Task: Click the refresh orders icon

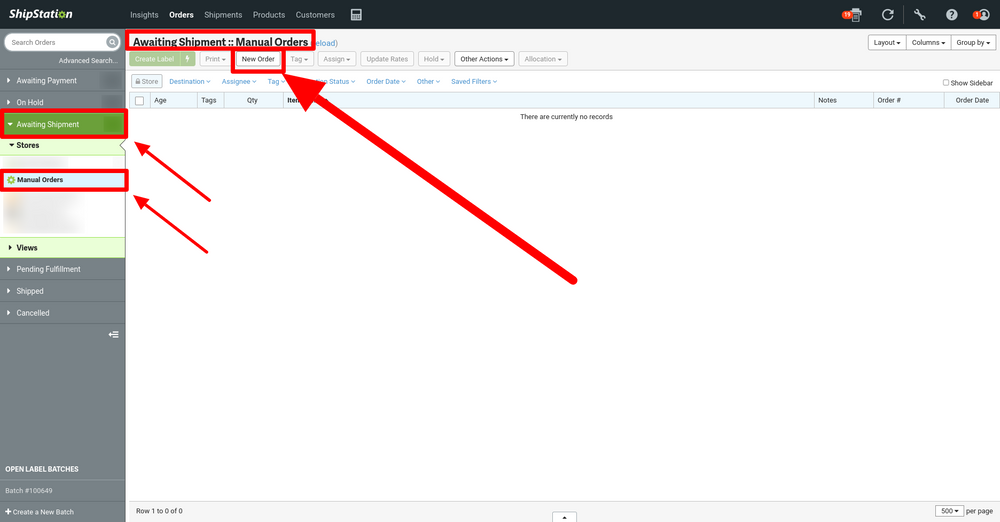Action: coord(887,15)
